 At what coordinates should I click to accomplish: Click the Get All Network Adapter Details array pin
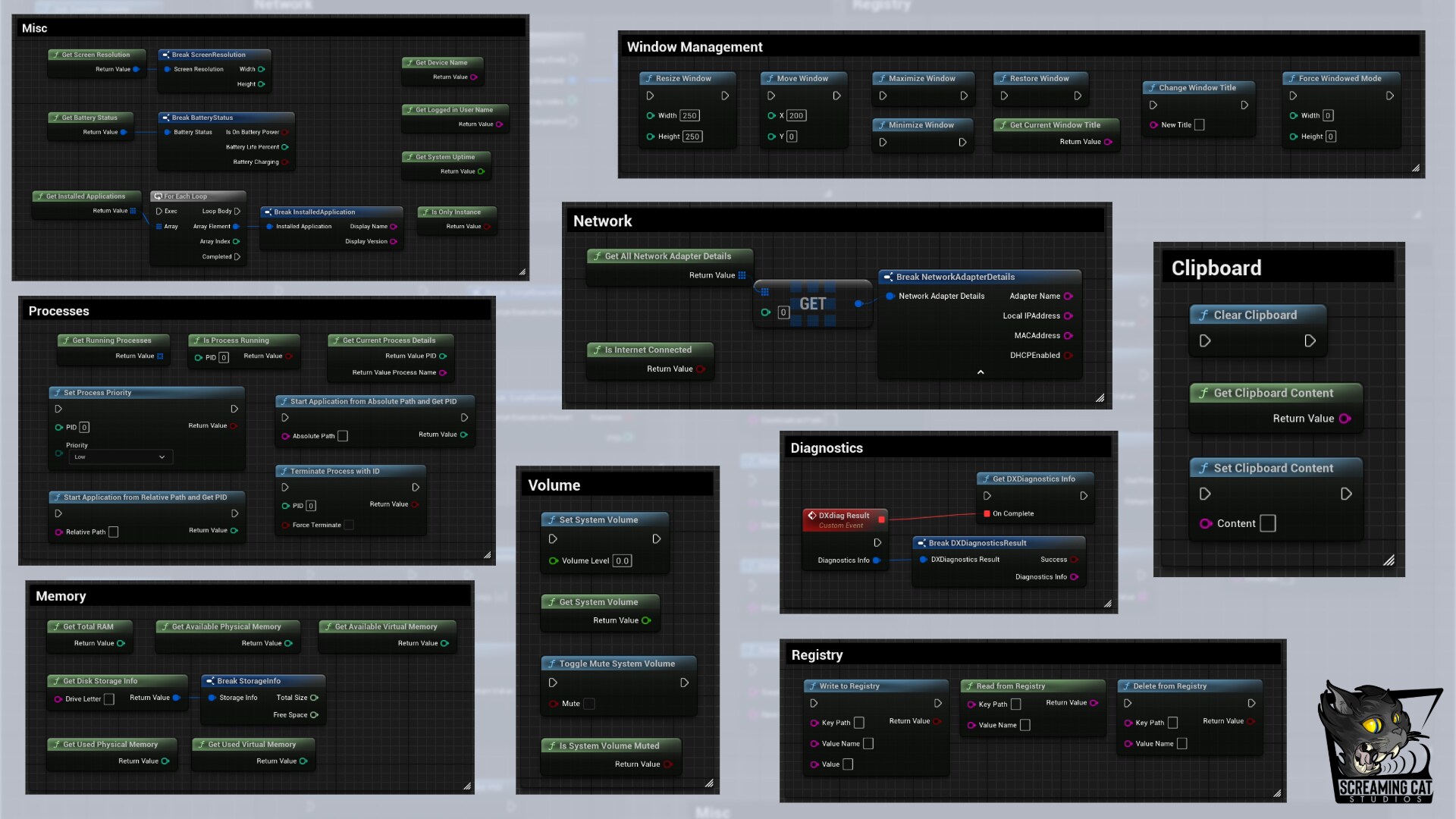pos(742,275)
